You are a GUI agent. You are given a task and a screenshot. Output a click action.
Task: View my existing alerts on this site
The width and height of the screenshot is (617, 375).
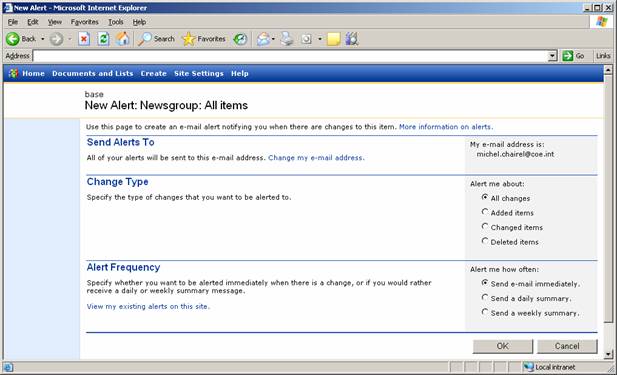click(x=148, y=306)
